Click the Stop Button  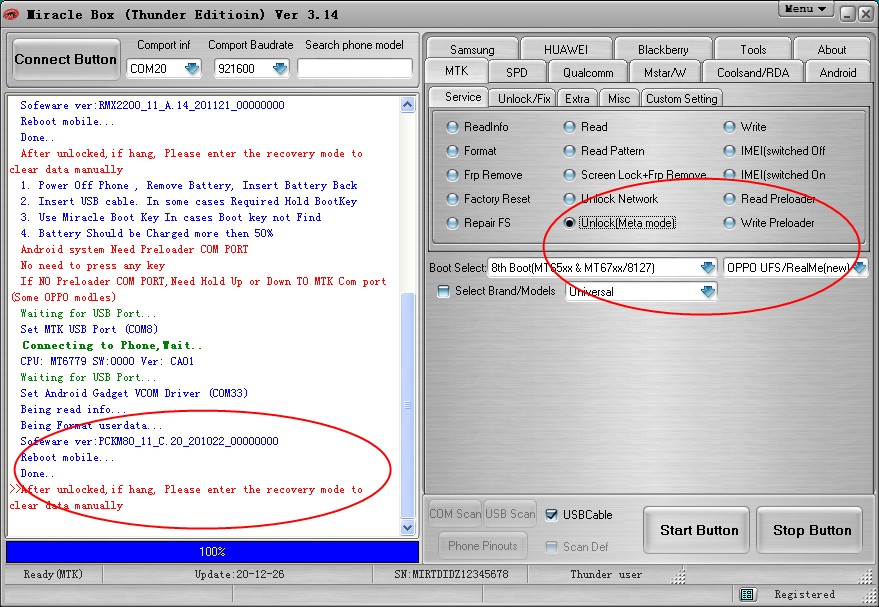809,530
